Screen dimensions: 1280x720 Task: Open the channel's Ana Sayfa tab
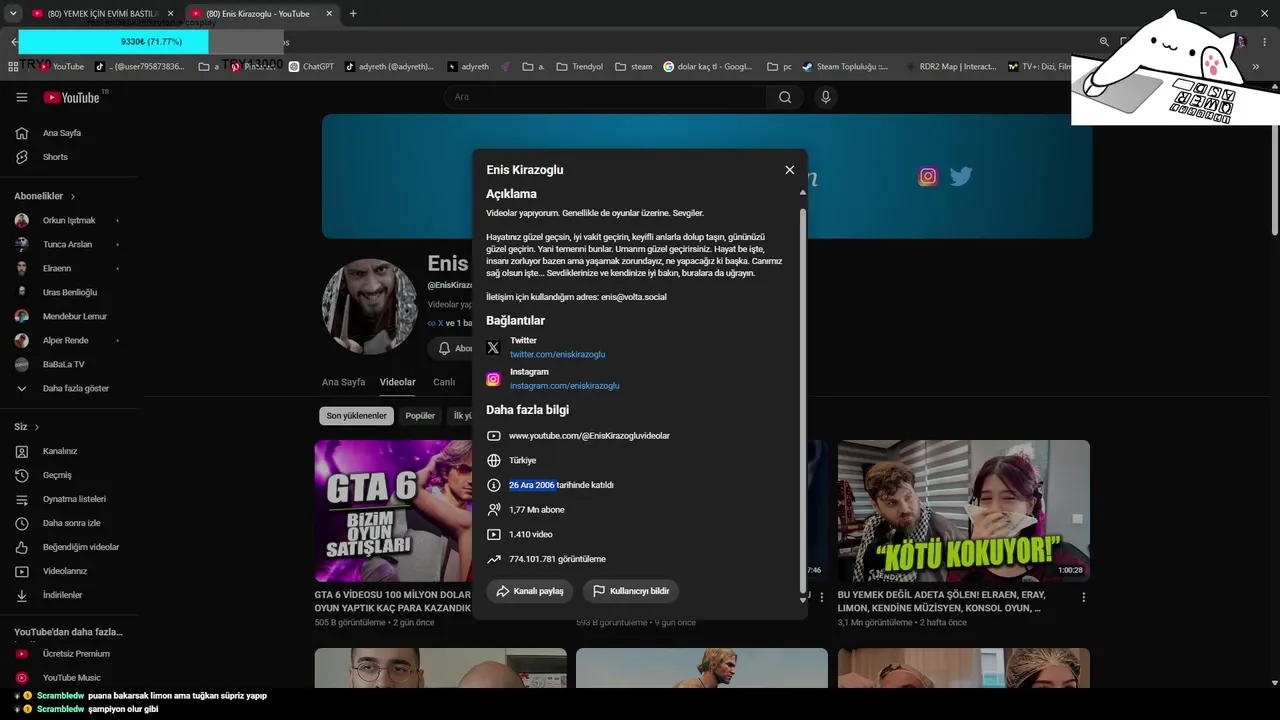click(343, 382)
